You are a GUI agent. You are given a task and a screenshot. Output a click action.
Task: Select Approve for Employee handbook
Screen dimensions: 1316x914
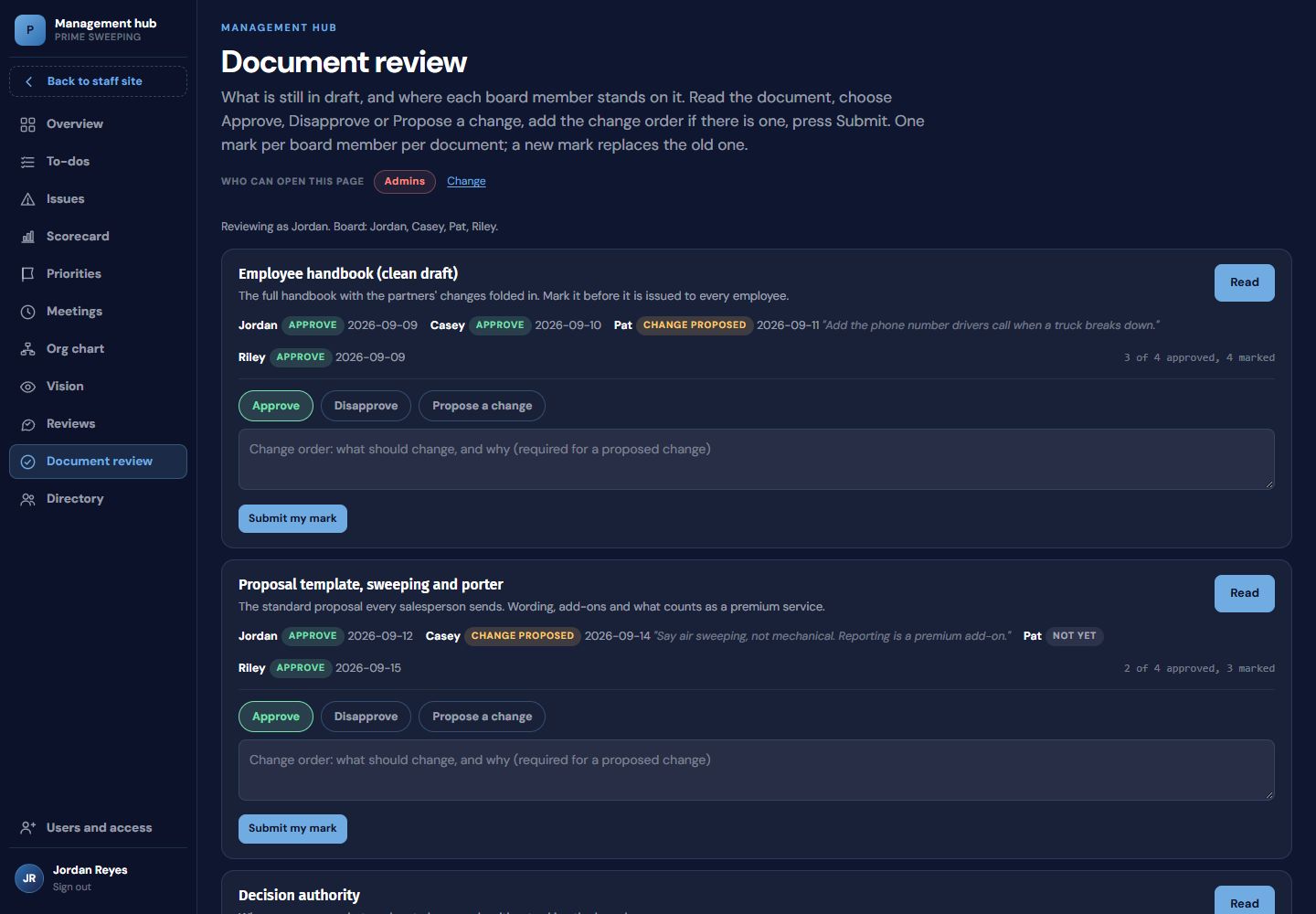point(276,406)
